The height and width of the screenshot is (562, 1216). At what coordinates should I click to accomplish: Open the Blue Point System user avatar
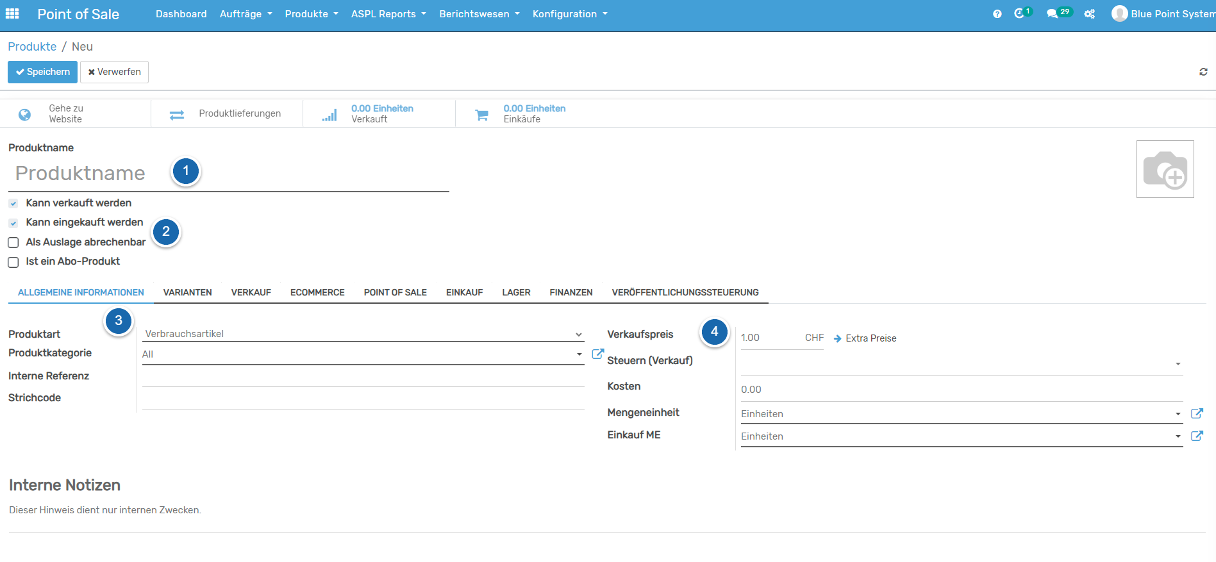click(1120, 14)
